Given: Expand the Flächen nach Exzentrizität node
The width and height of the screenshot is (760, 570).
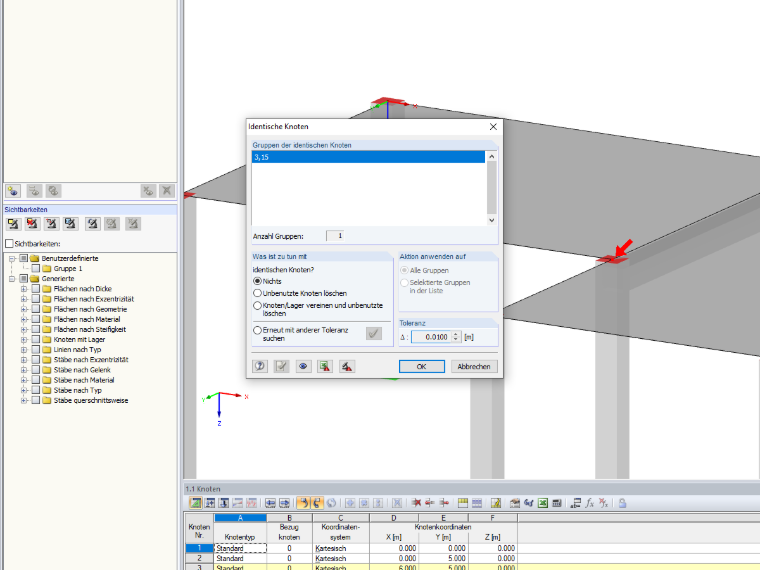Looking at the screenshot, I should 24,299.
